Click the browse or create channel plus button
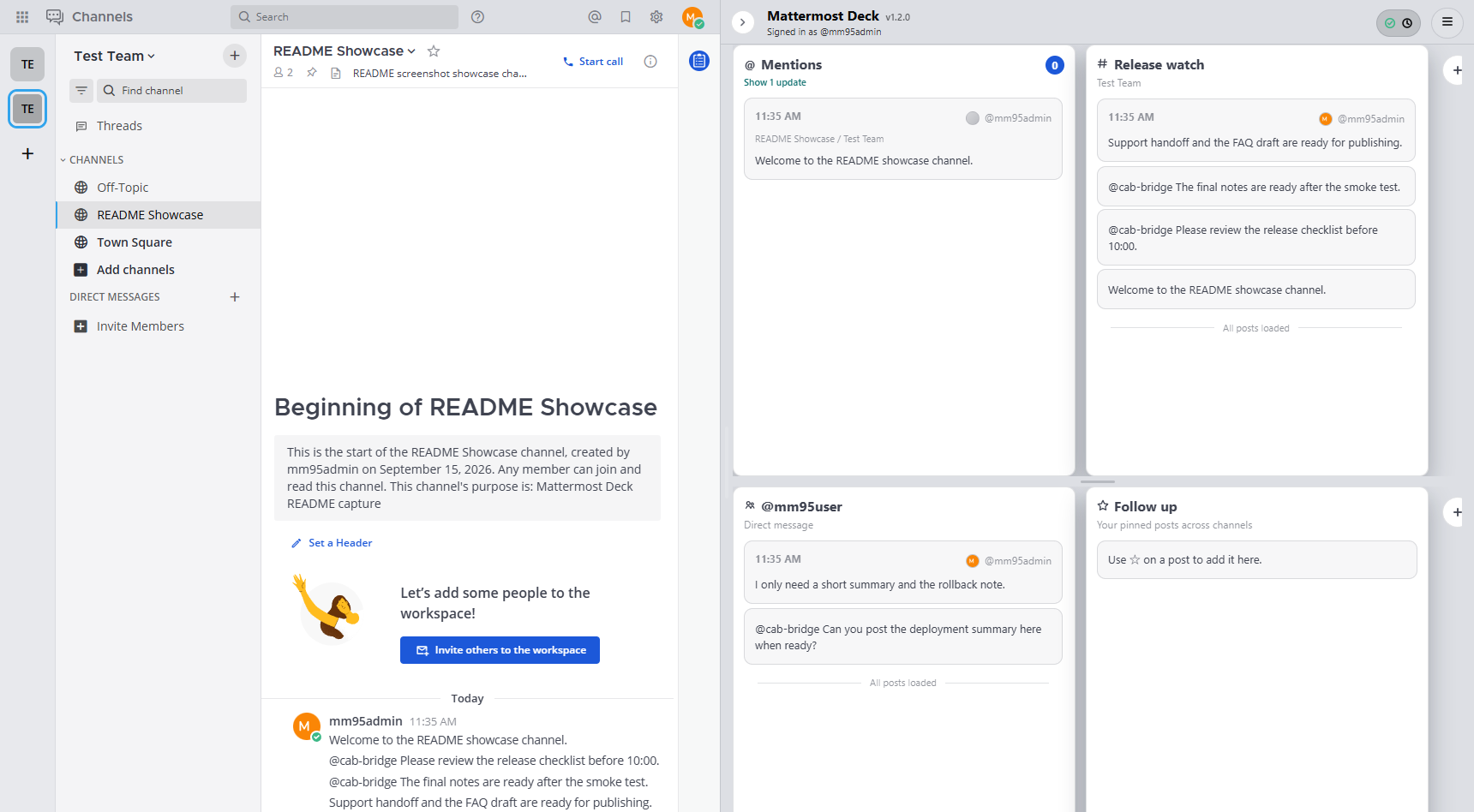Screen dimensions: 1474x812 coord(235,56)
